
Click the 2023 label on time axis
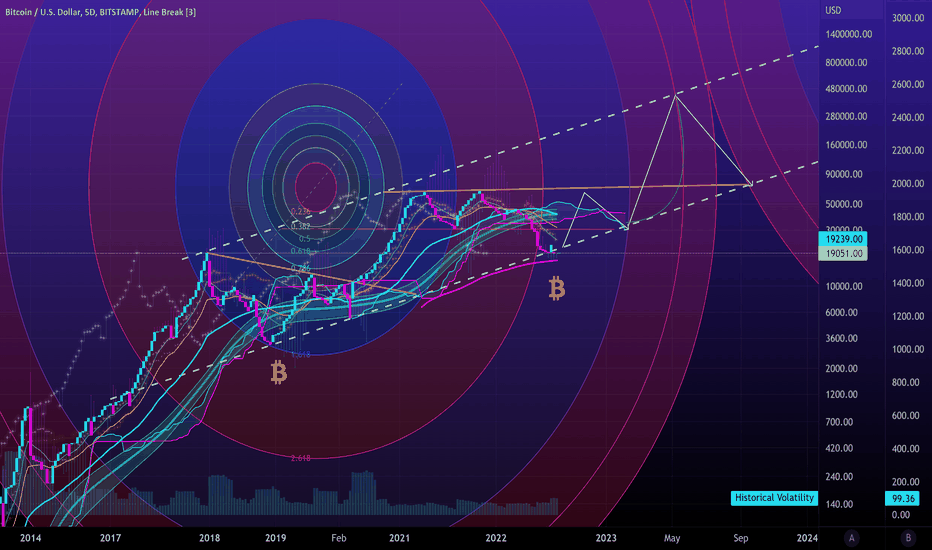606,538
